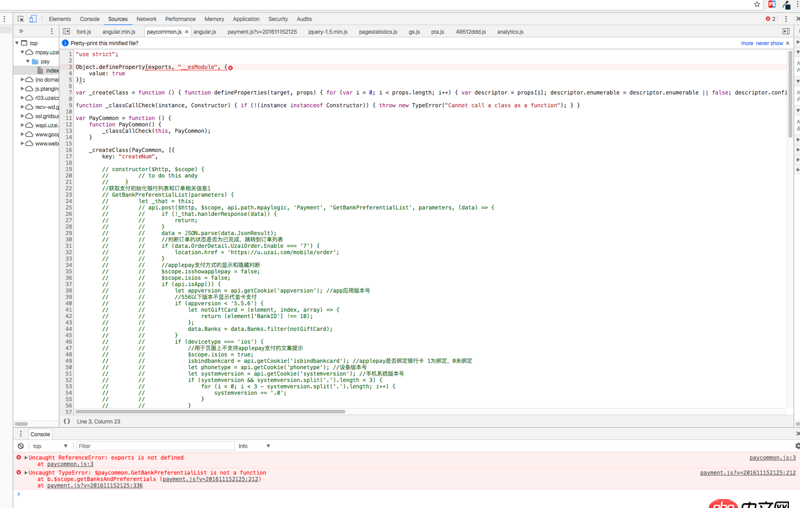Image resolution: width=800 pixels, height=508 pixels.
Task: Toggle the debugger sidebar icon
Action: (x=786, y=32)
